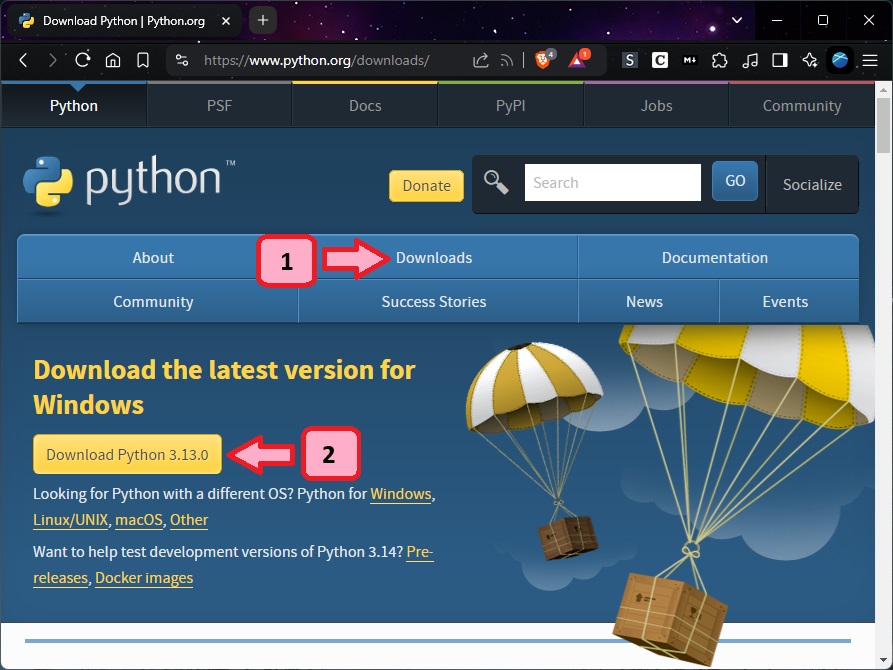Click the Brave Shields lion icon
The image size is (893, 670).
[543, 60]
